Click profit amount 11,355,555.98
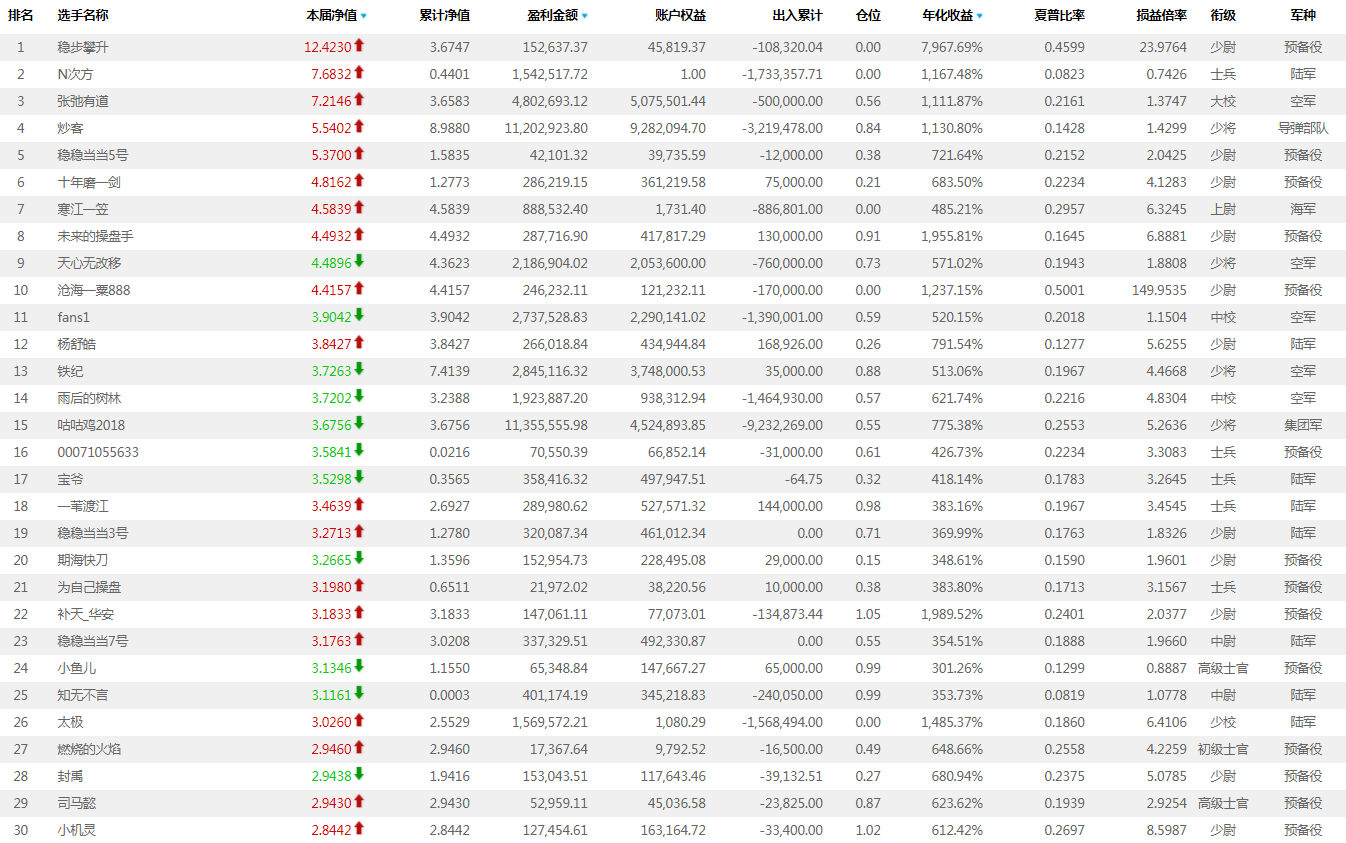 (546, 425)
